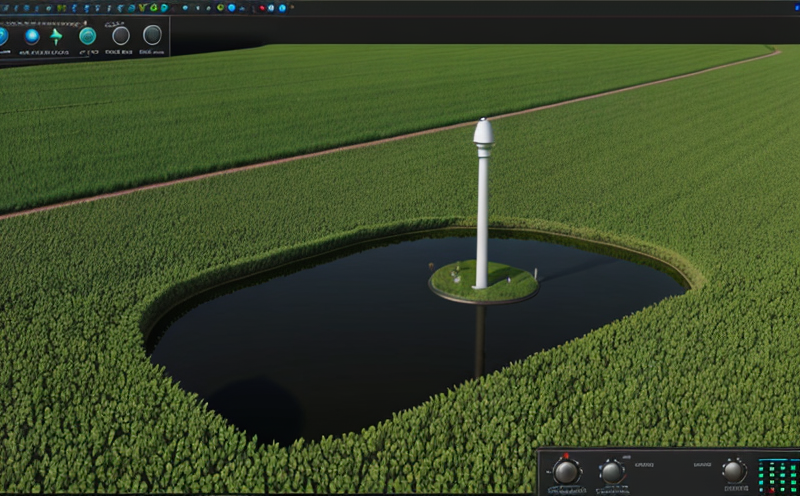The width and height of the screenshot is (800, 496).
Task: Select the green arrow-shaped icon in top-left panel
Action: point(57,36)
